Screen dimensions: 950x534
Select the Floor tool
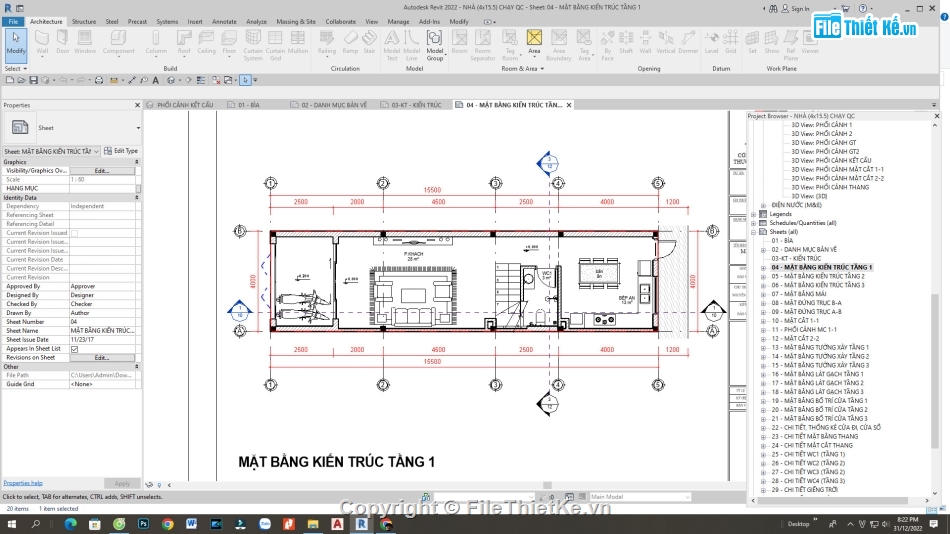pyautogui.click(x=229, y=43)
